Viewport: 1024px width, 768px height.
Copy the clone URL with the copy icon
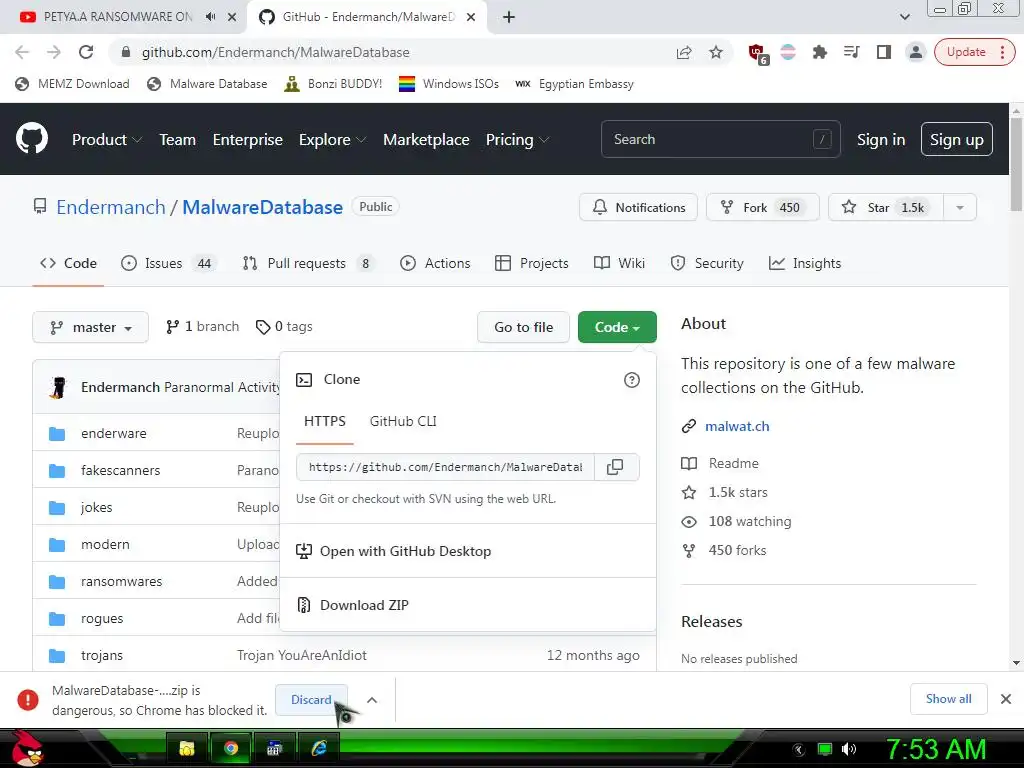coord(615,467)
